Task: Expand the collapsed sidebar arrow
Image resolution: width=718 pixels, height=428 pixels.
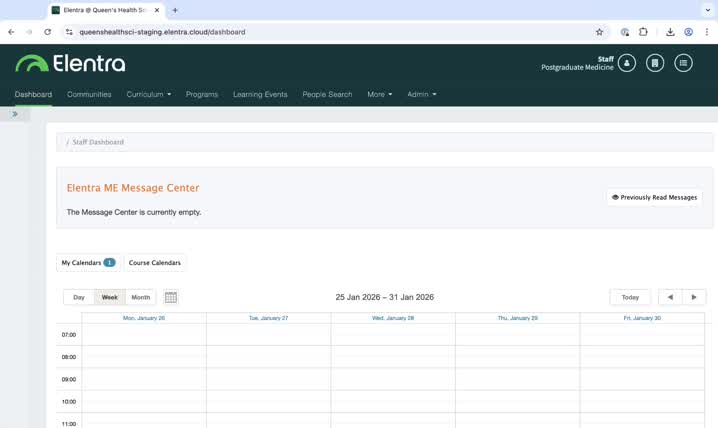Action: click(15, 114)
